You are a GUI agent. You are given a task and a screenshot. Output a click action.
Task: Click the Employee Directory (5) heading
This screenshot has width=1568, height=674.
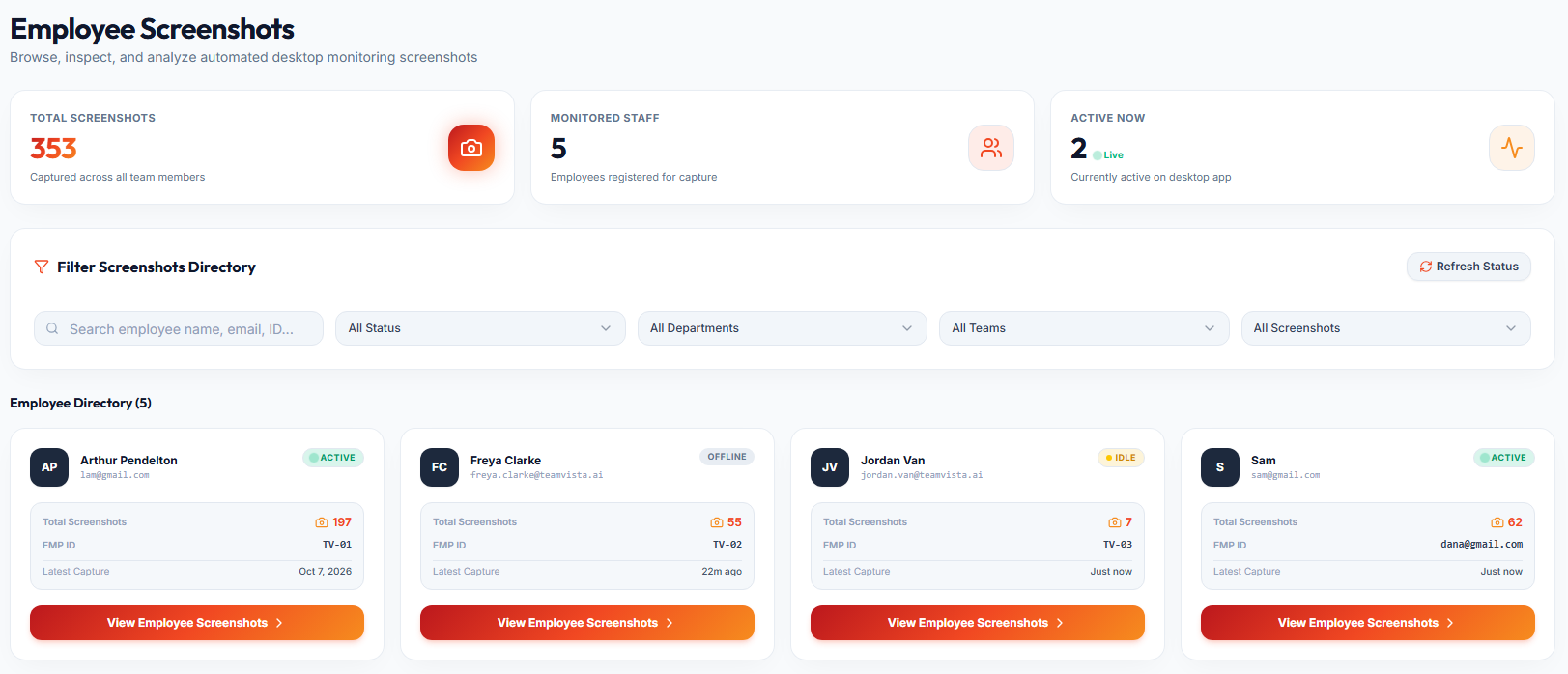(x=81, y=403)
